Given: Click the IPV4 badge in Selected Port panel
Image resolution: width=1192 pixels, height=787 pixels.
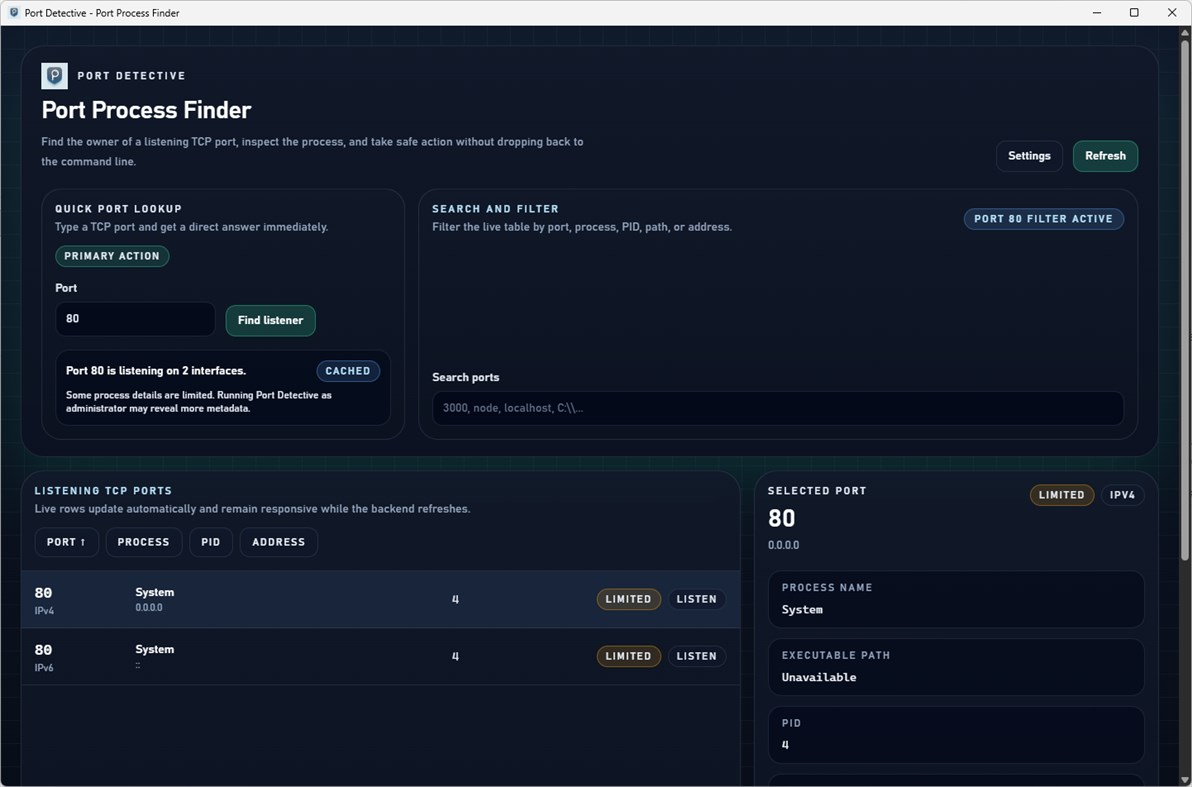Looking at the screenshot, I should pyautogui.click(x=1122, y=494).
